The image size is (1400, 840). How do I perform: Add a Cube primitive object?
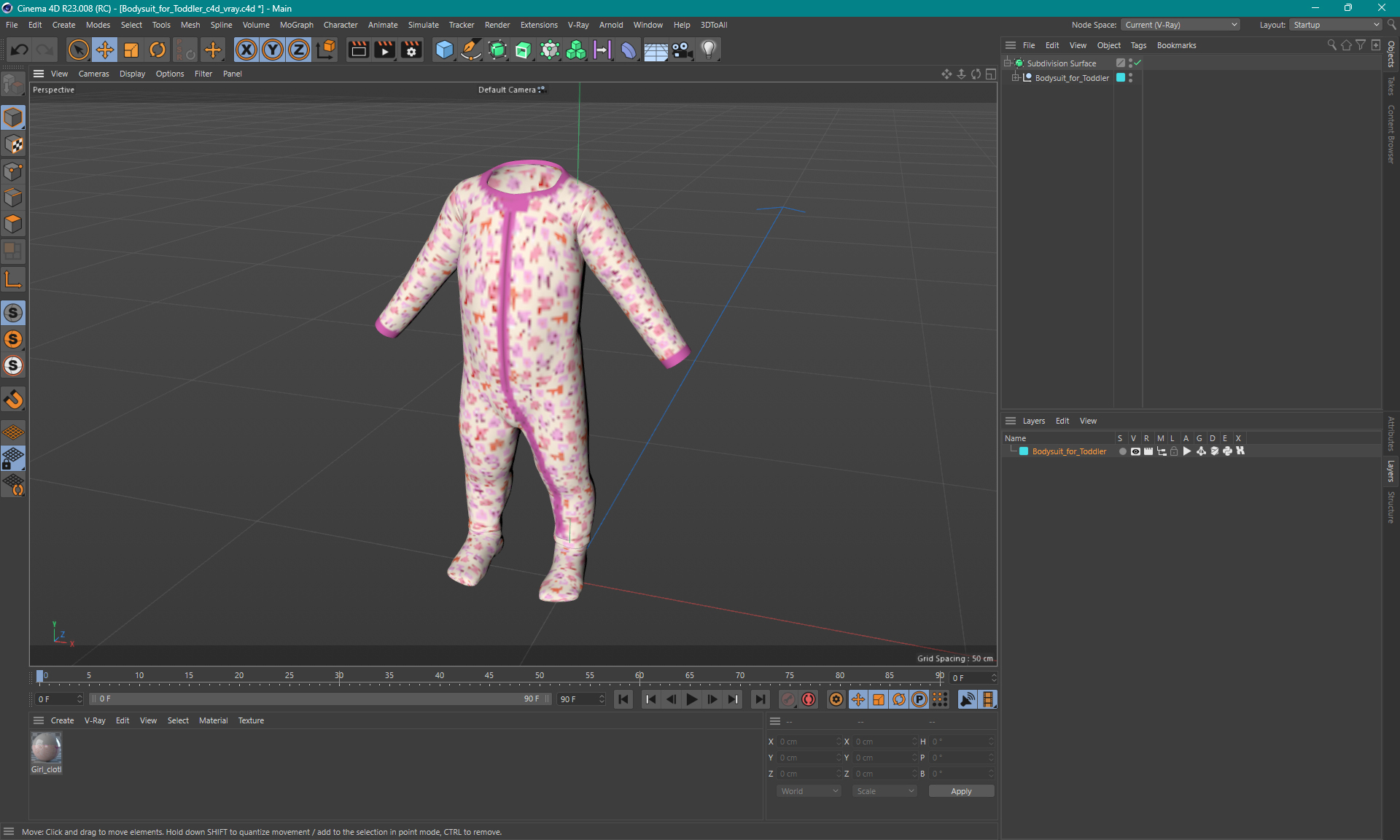[x=444, y=50]
